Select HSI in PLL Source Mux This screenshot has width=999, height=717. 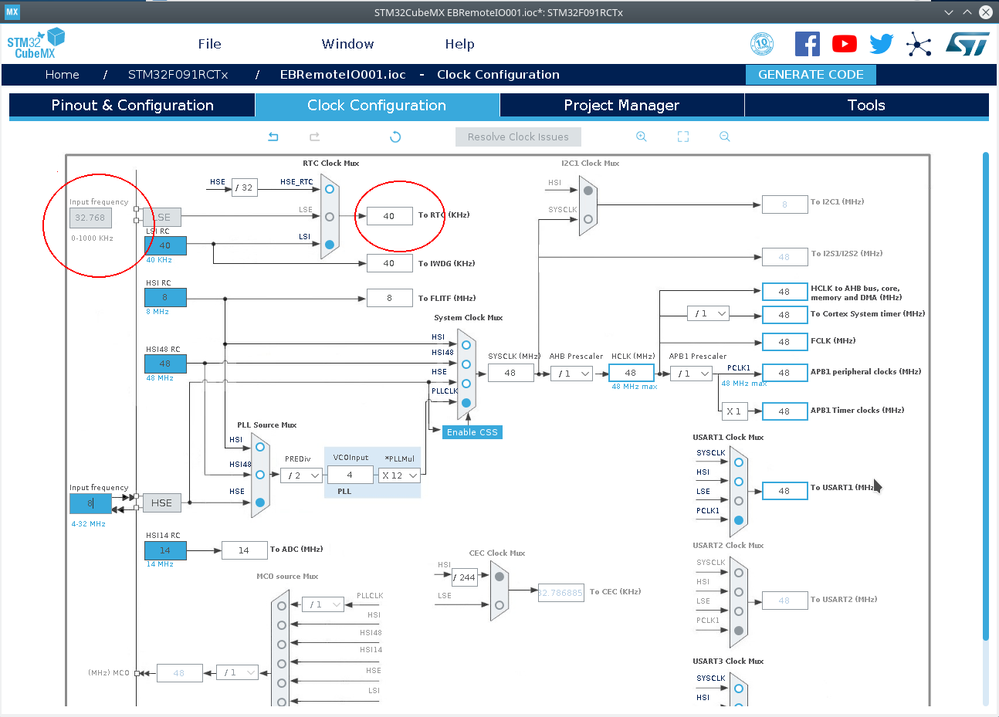260,447
